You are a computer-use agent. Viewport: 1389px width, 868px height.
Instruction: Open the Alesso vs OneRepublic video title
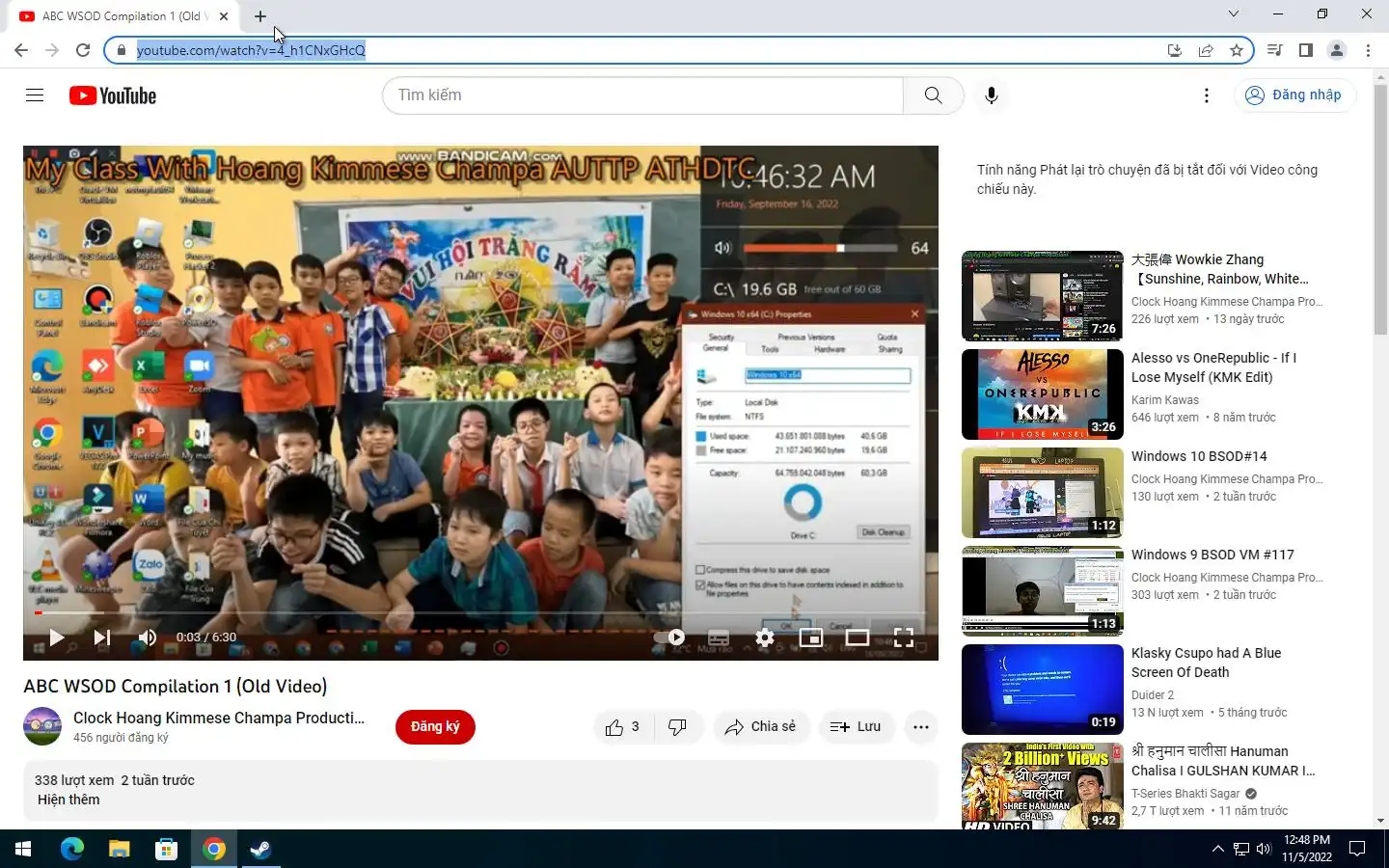click(1213, 367)
